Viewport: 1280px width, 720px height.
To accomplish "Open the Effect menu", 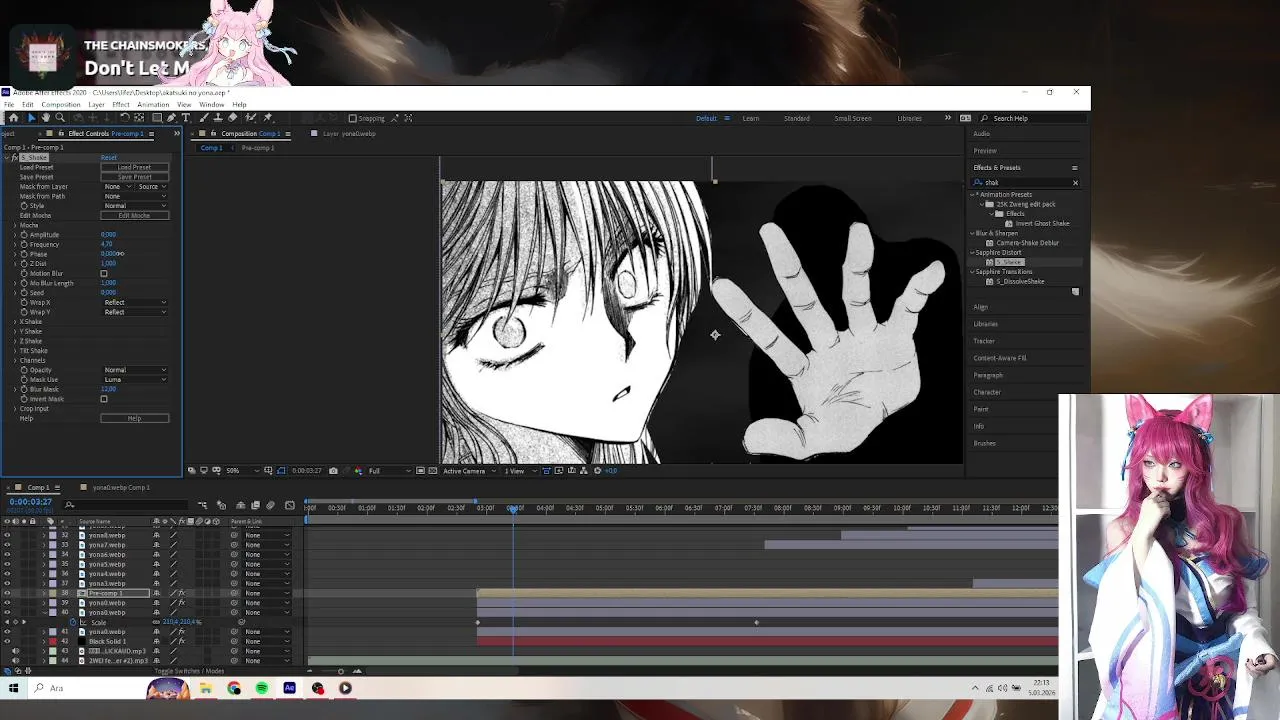I will [121, 104].
